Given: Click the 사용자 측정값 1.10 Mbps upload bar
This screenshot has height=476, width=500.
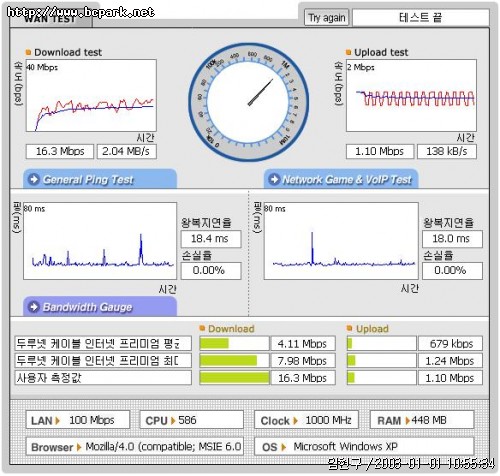Looking at the screenshot, I should click(381, 378).
